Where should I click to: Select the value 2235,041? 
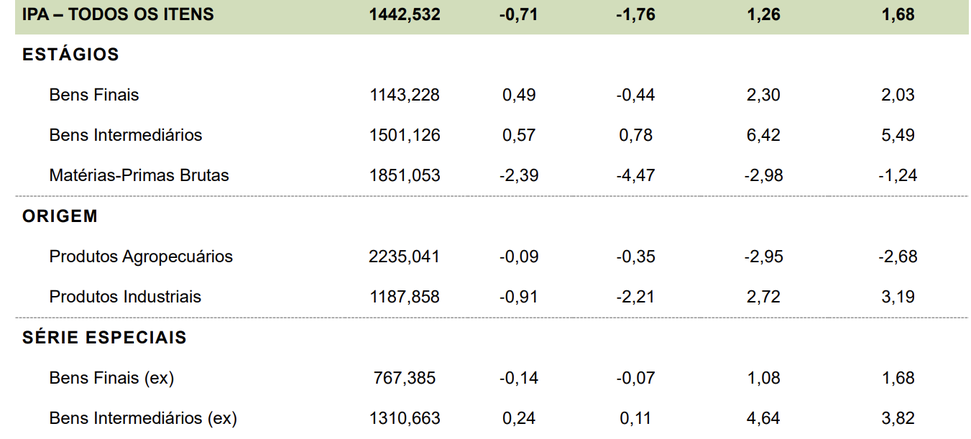click(404, 256)
